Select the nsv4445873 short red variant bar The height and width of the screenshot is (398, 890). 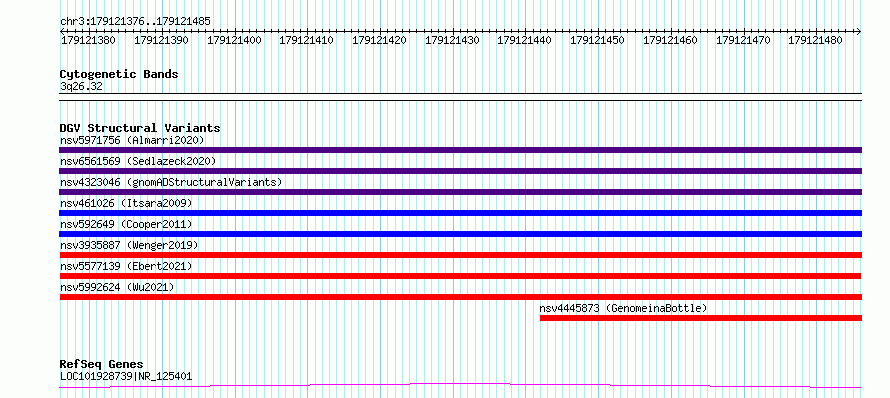[x=701, y=318]
